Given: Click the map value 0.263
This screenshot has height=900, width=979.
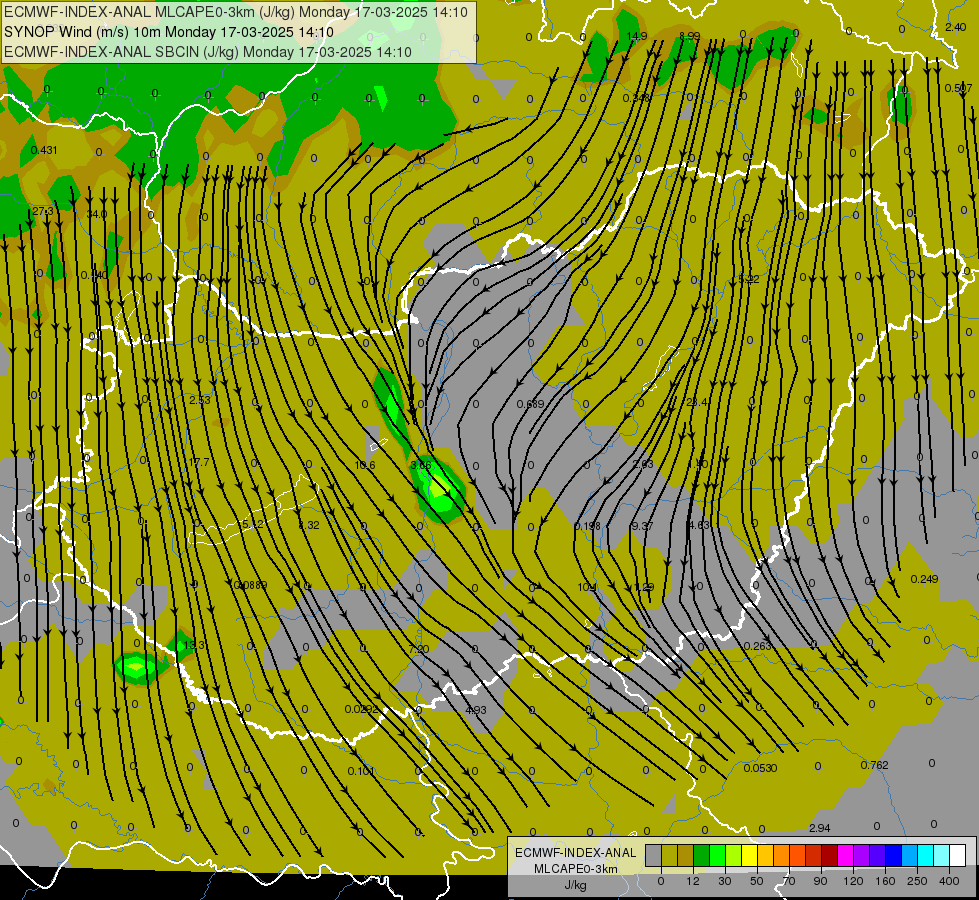Looking at the screenshot, I should point(757,646).
